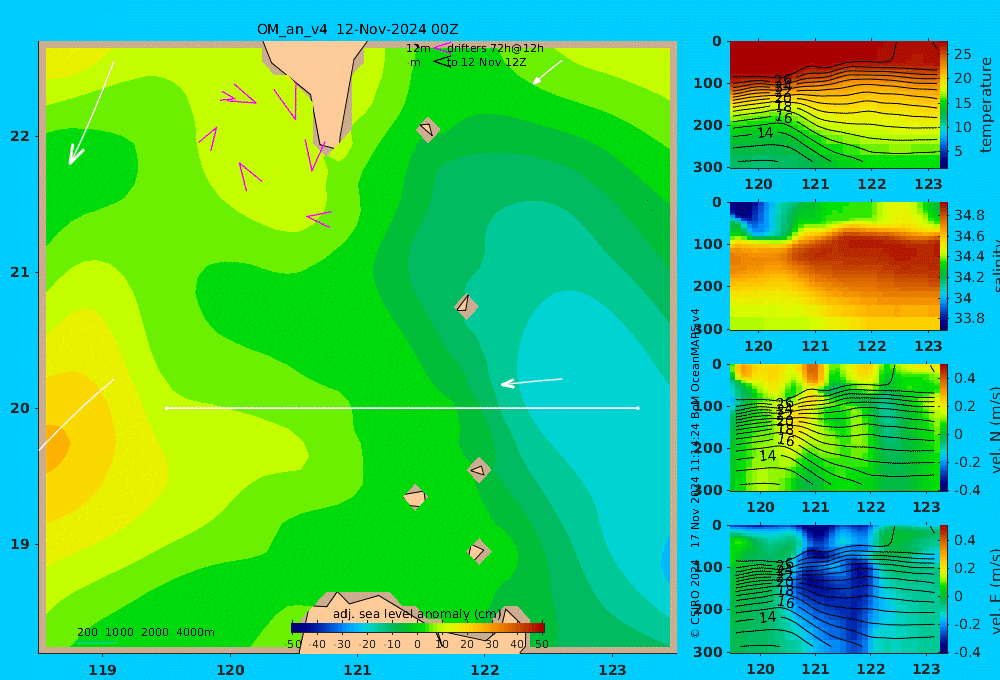Viewport: 1000px width, 680px height.
Task: Click the 34.8 tick on salinity colorbar
Action: pos(969,215)
